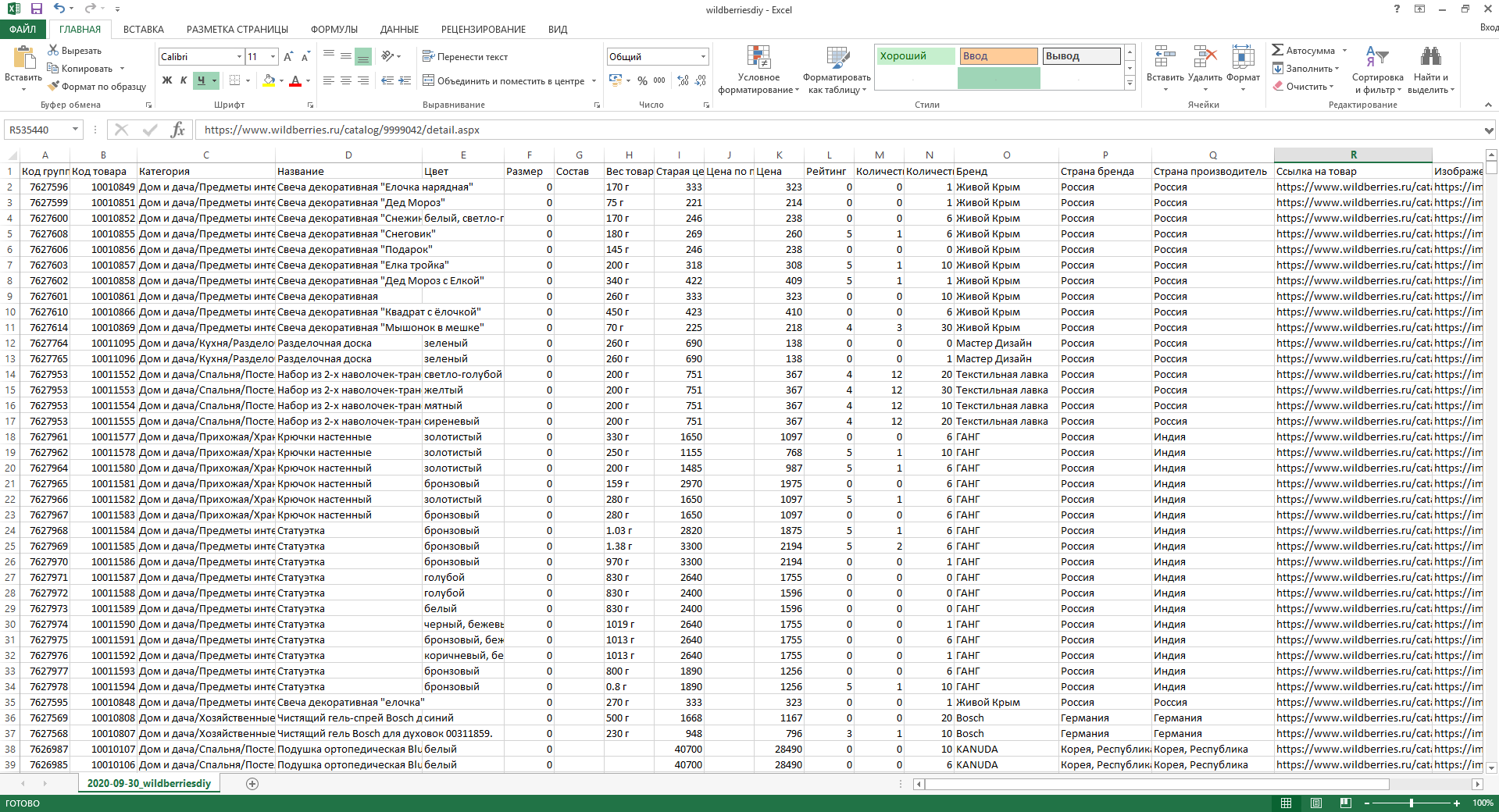Select sheet tab 2020-09-30_wildberriesdiy
Viewport: 1499px width, 812px height.
tap(149, 783)
